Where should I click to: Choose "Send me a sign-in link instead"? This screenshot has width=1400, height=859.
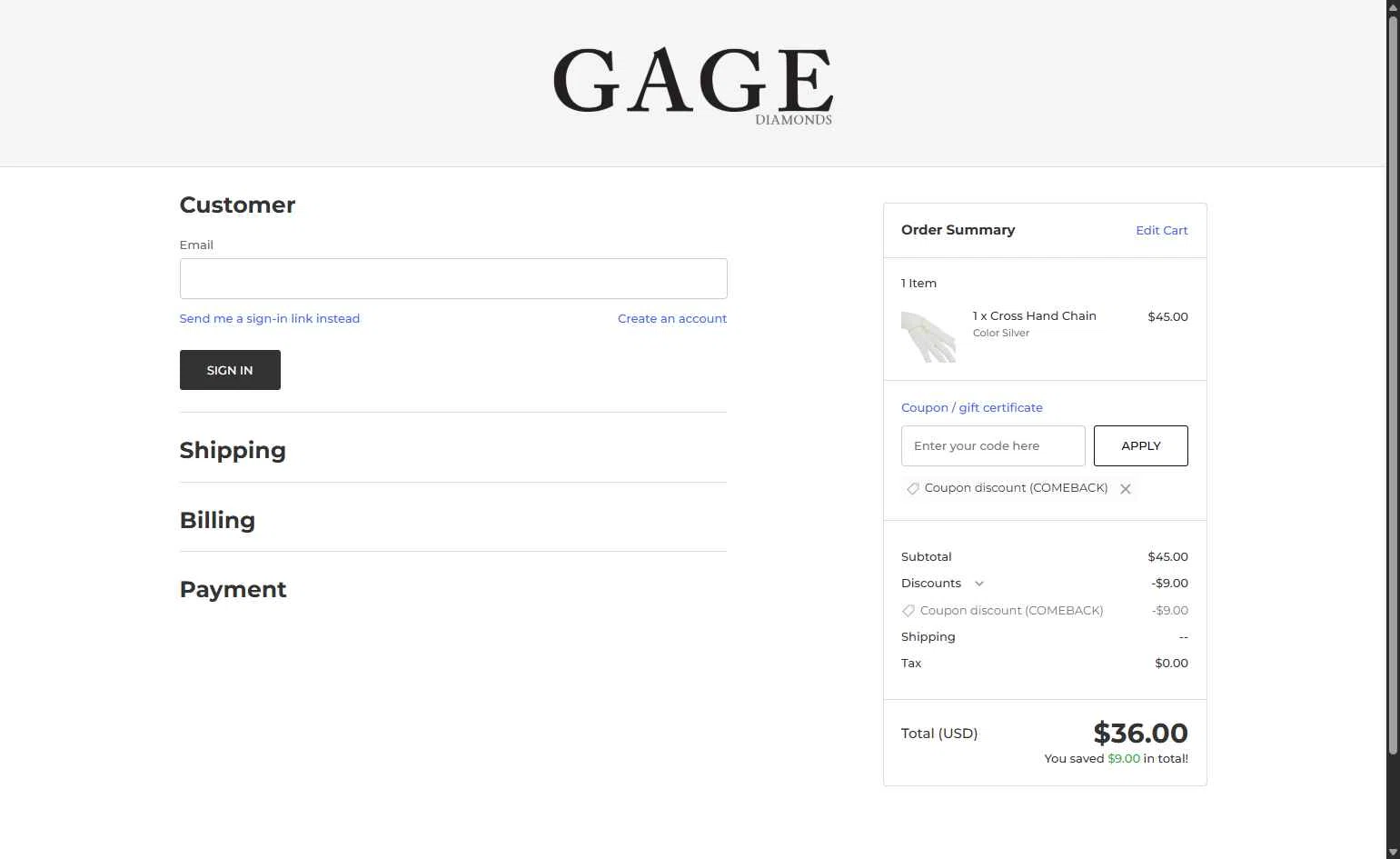coord(270,319)
